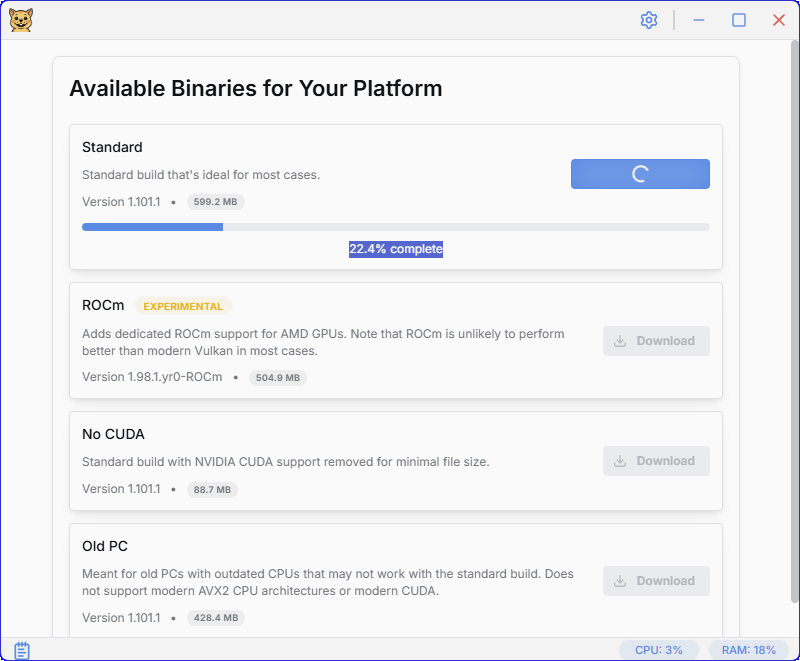Close the application window
The width and height of the screenshot is (800, 661).
coord(779,20)
